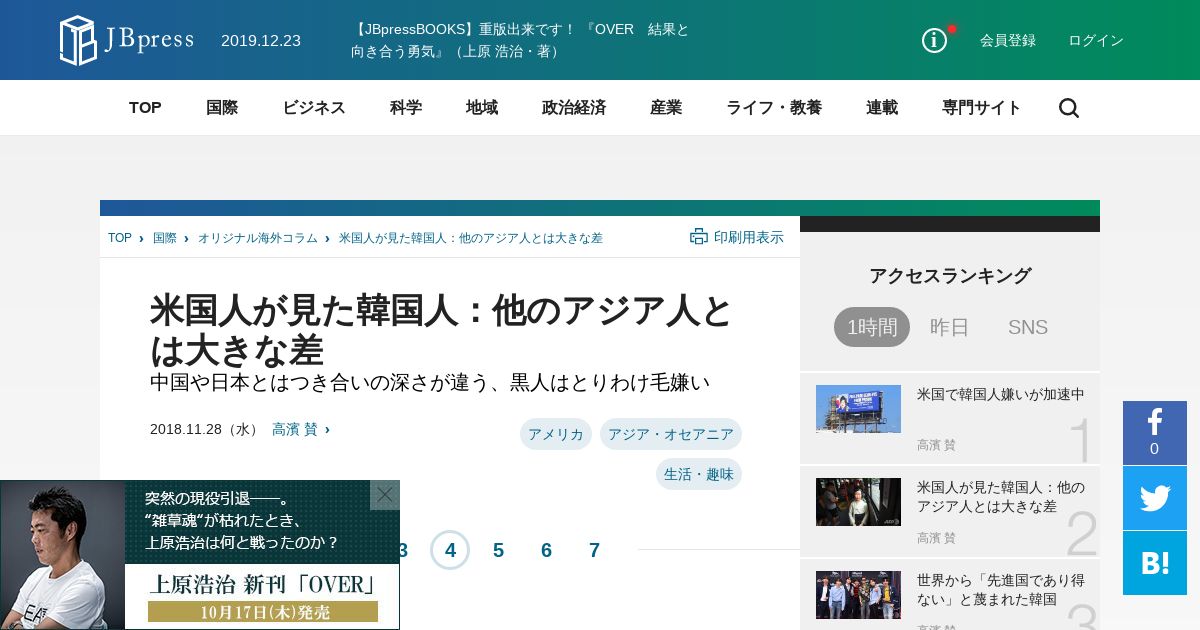This screenshot has height=630, width=1200.
Task: Go to current page 4 in pagination
Action: coord(450,550)
